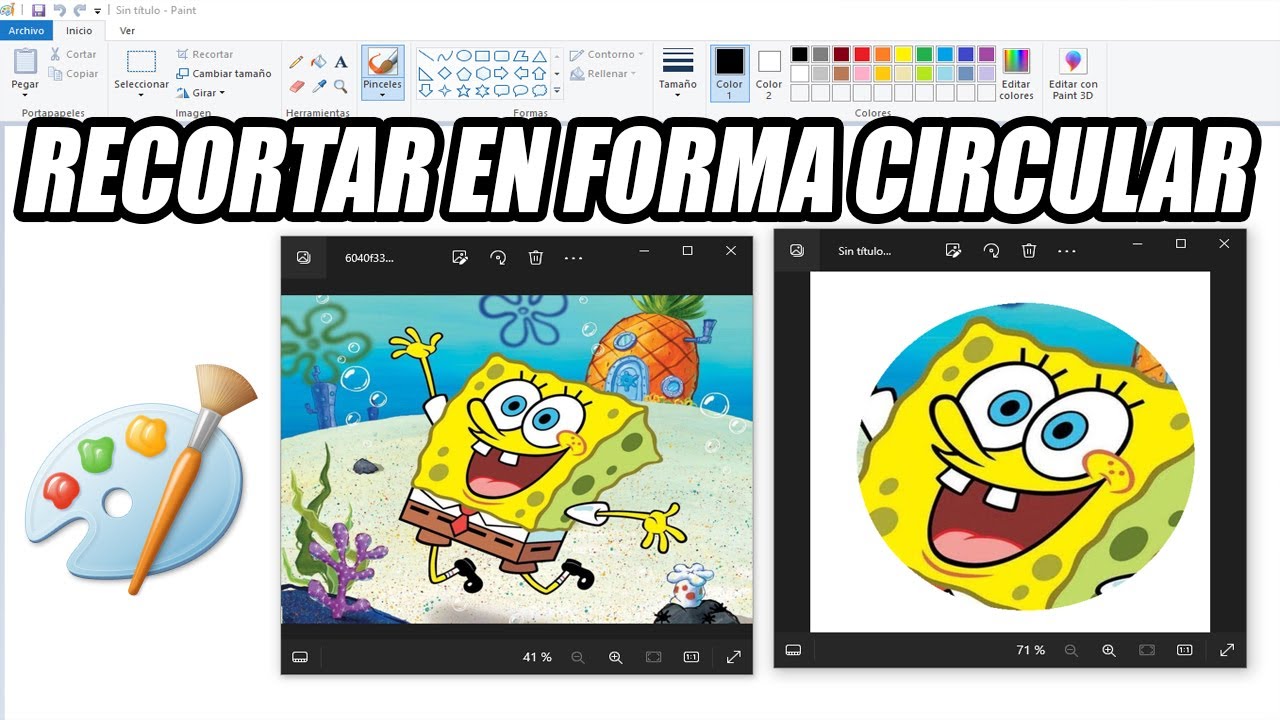Select the Eraser tool in Paint

[x=296, y=87]
